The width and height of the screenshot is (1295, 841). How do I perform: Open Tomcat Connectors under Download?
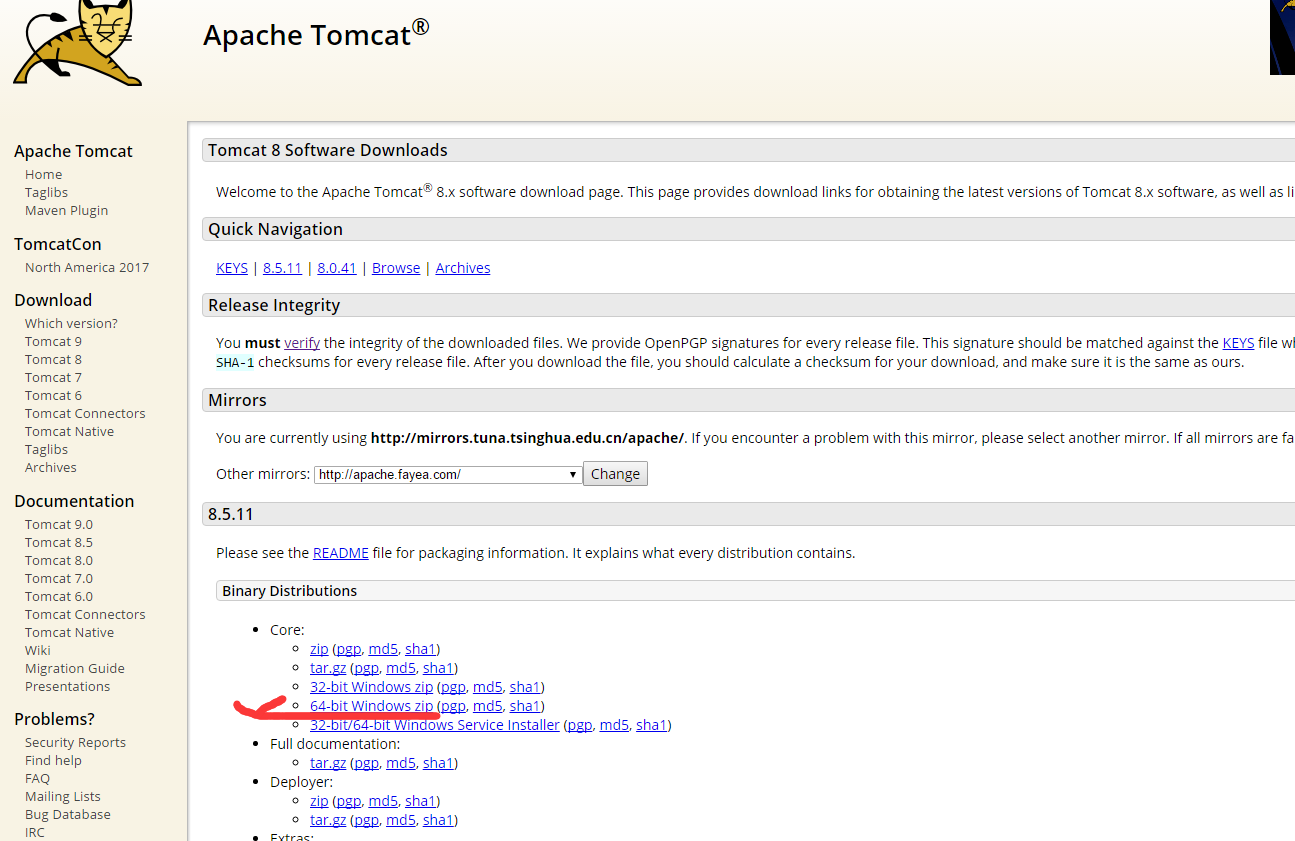[x=85, y=413]
